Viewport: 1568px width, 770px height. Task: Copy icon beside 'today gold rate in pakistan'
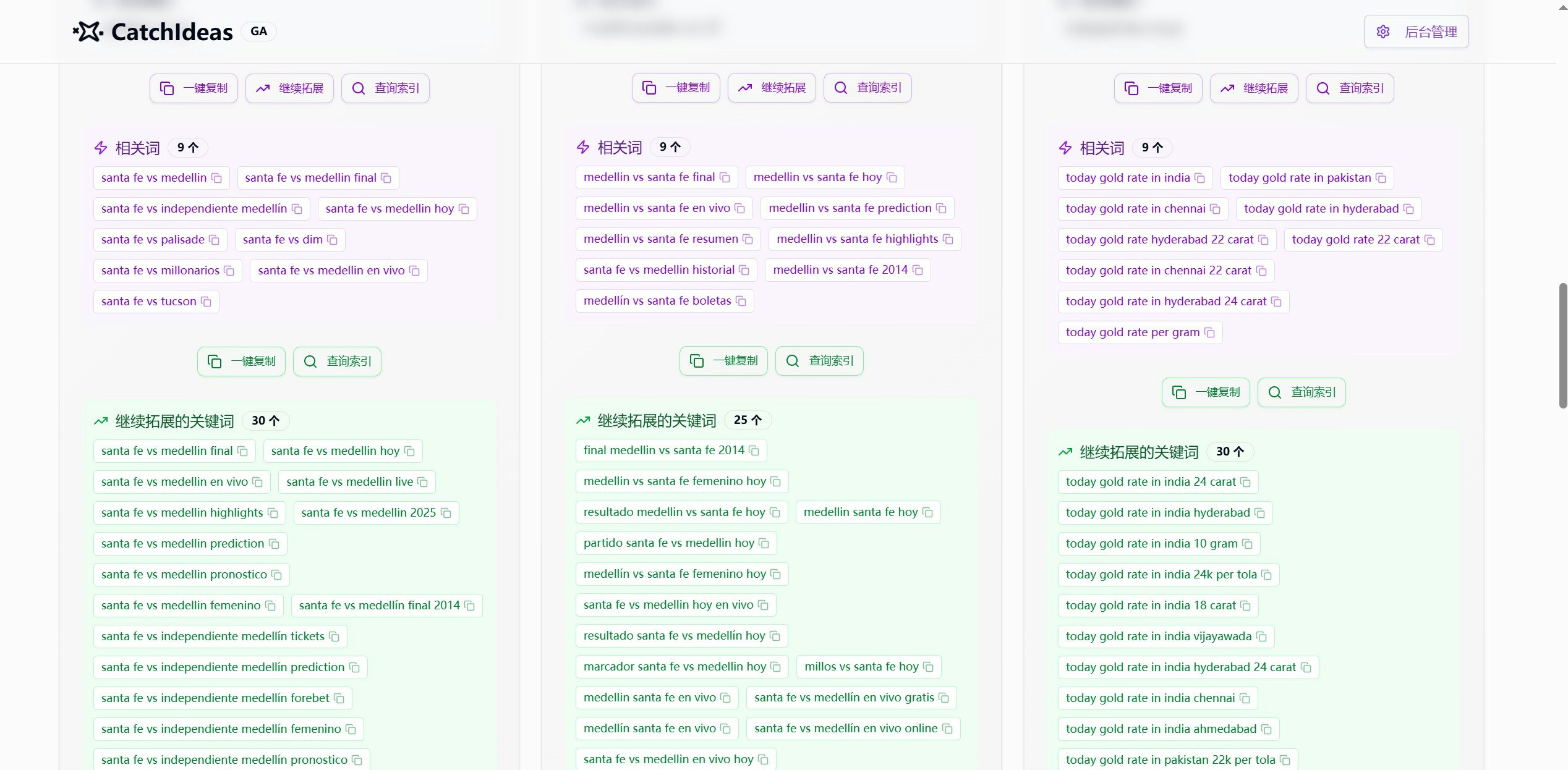click(1381, 178)
